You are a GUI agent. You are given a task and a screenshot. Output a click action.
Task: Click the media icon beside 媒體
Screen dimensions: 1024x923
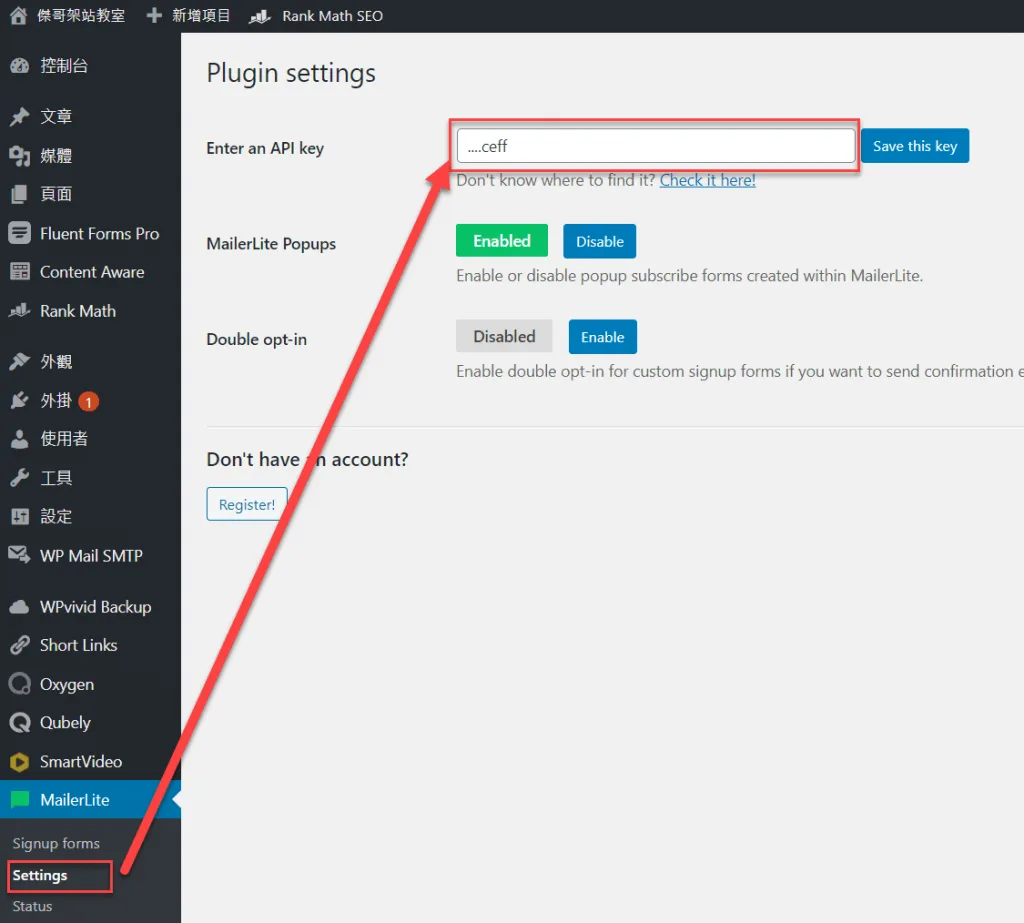[19, 156]
